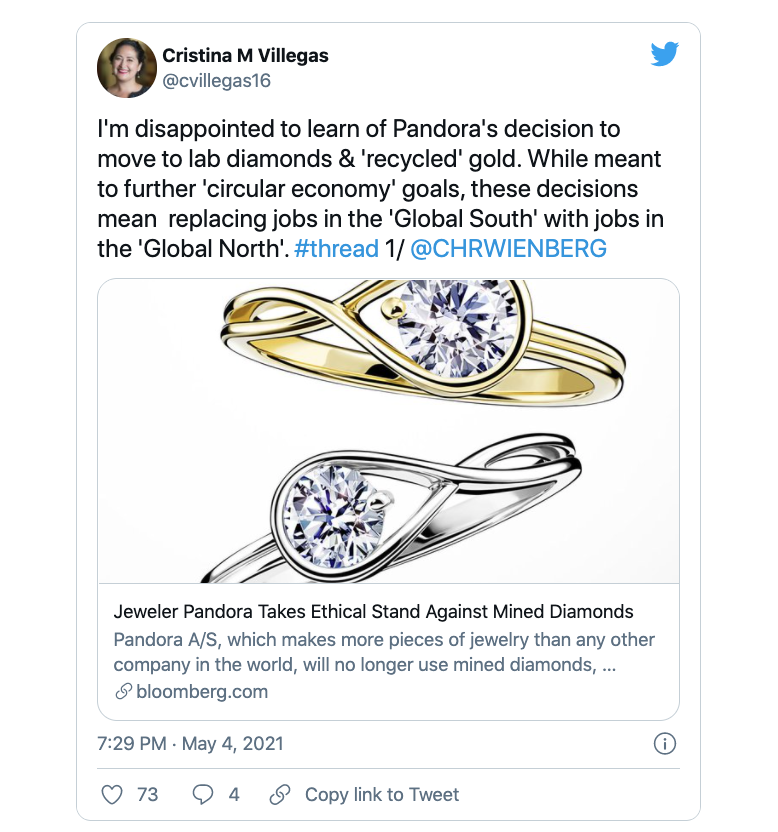Click the 73 likes count
Viewport: 778px width, 832px height.
pyautogui.click(x=148, y=794)
